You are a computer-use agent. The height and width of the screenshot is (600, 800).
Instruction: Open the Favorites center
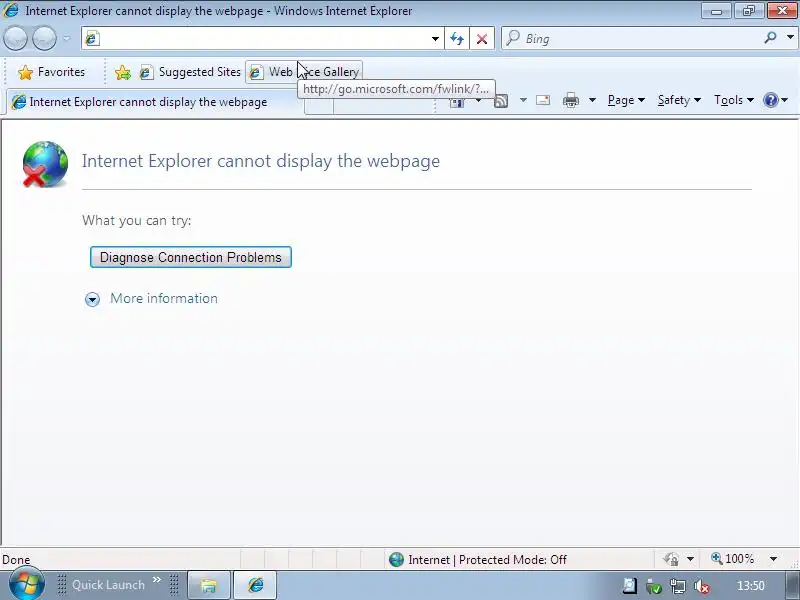(51, 72)
